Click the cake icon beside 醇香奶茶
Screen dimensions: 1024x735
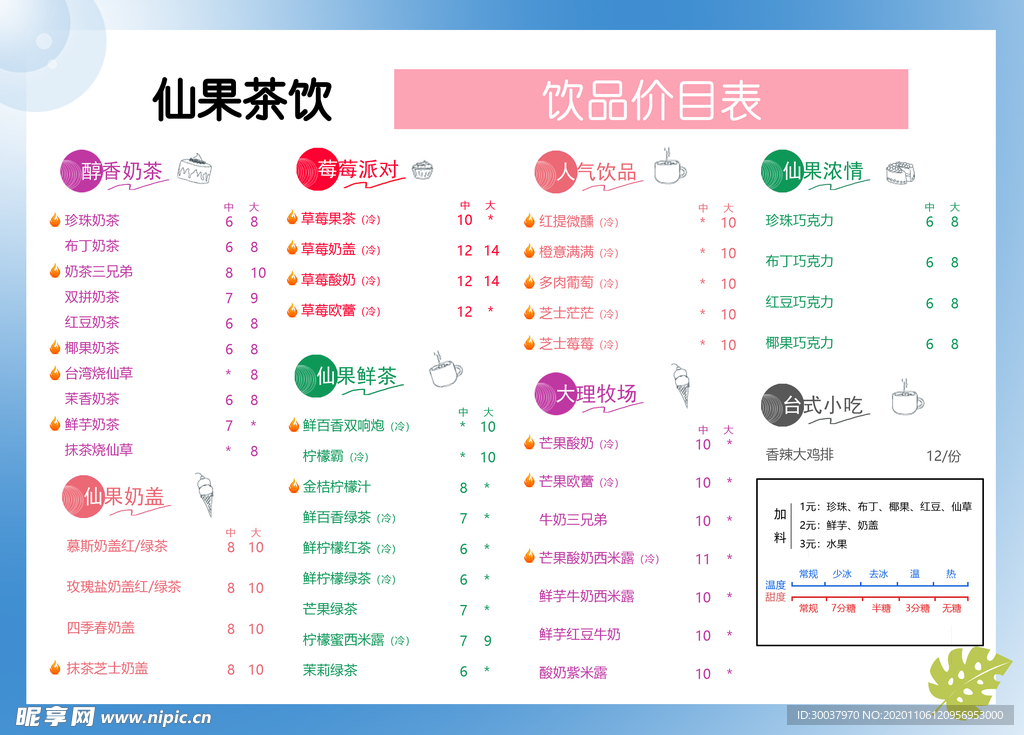point(196,170)
